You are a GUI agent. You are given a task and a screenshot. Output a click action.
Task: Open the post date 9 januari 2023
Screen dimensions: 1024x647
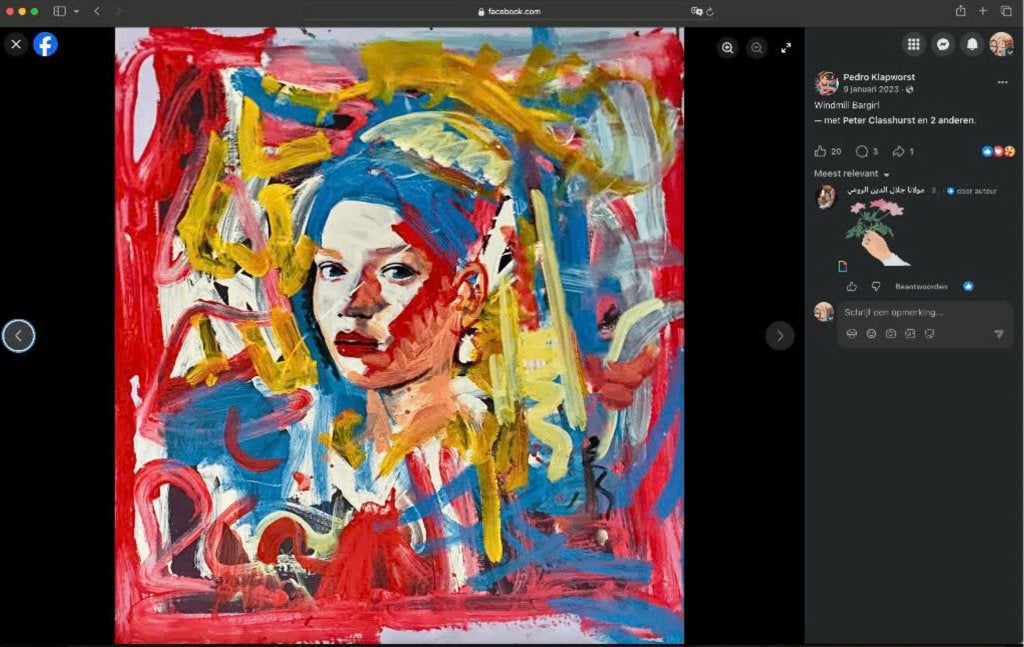pyautogui.click(x=871, y=89)
